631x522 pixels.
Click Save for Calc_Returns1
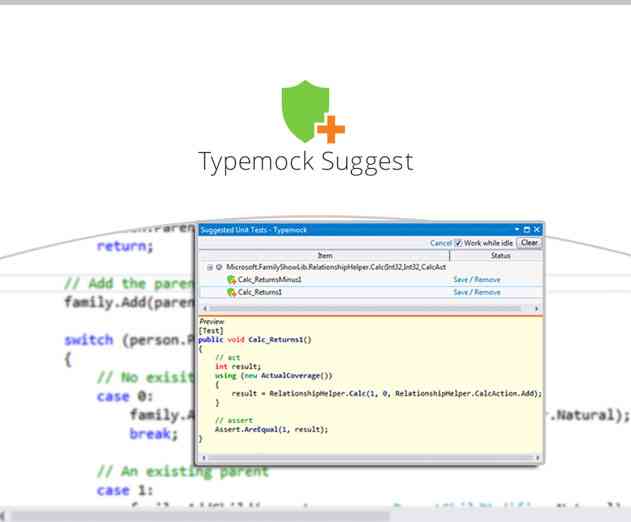click(460, 292)
